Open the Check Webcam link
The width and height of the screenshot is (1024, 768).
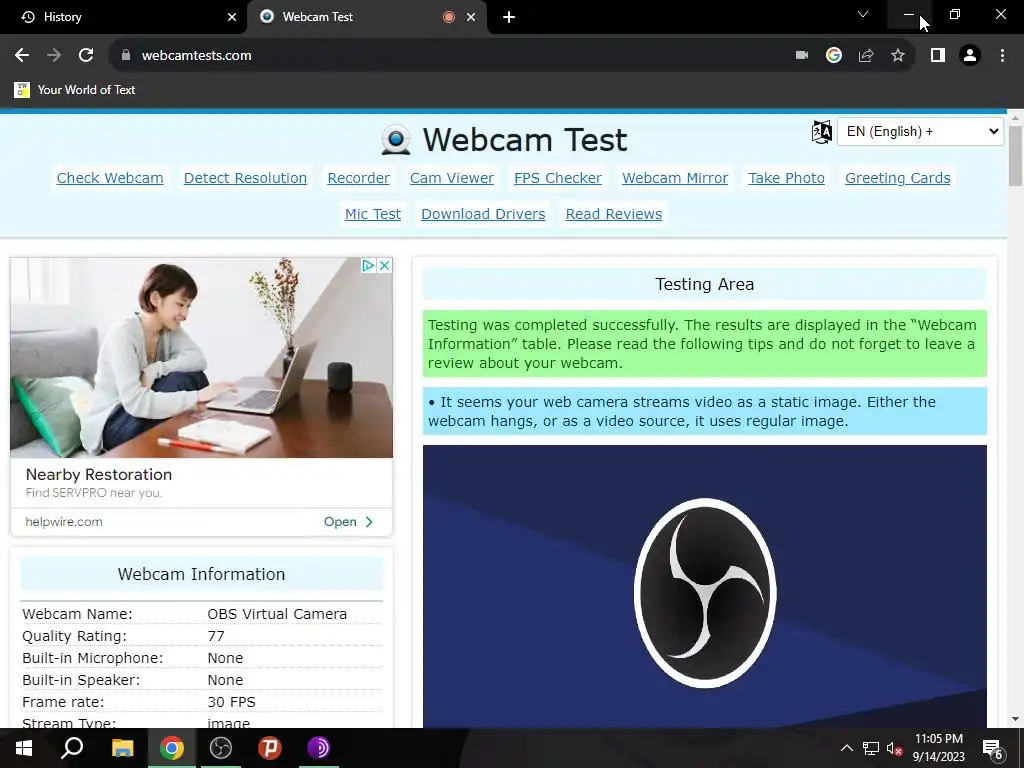tap(110, 178)
